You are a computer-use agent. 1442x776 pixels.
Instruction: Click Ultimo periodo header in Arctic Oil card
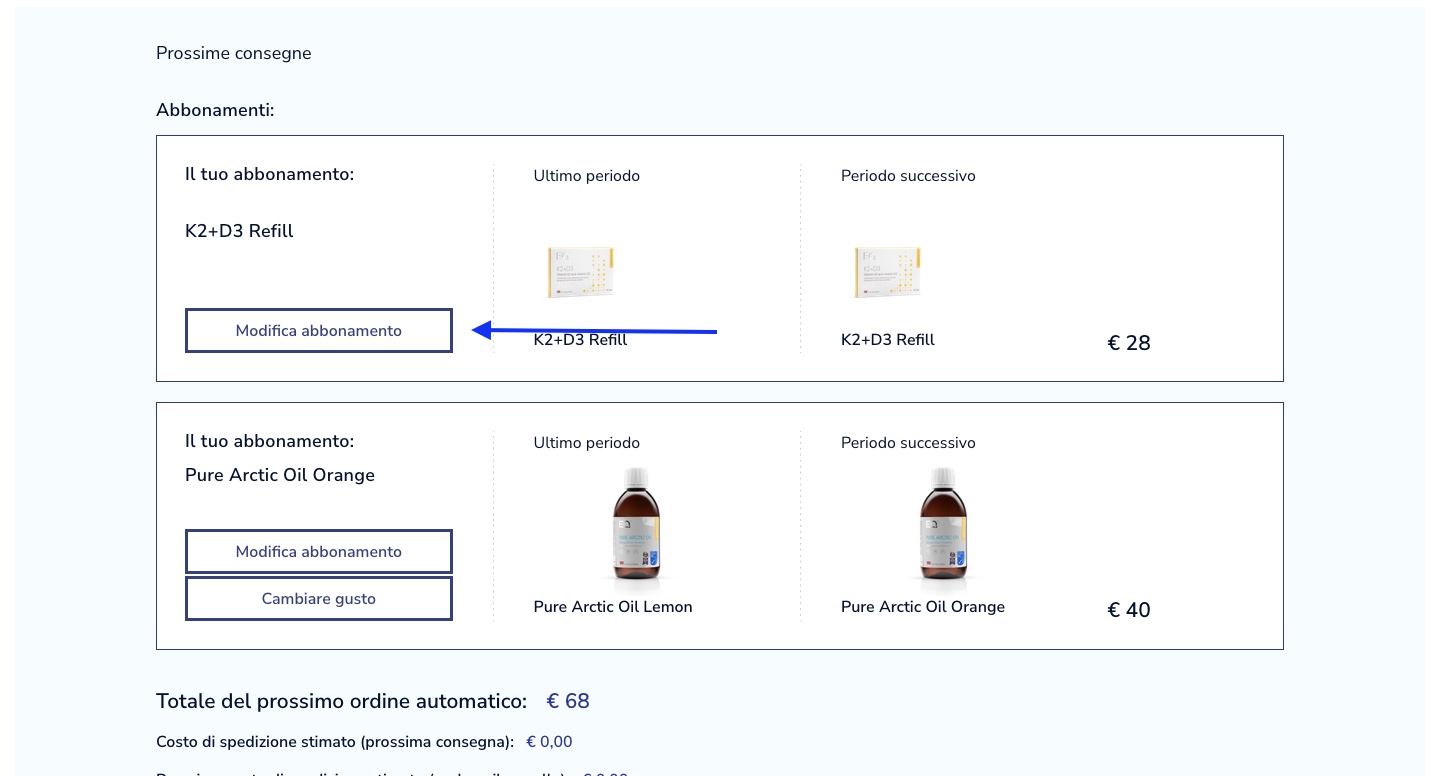tap(587, 443)
